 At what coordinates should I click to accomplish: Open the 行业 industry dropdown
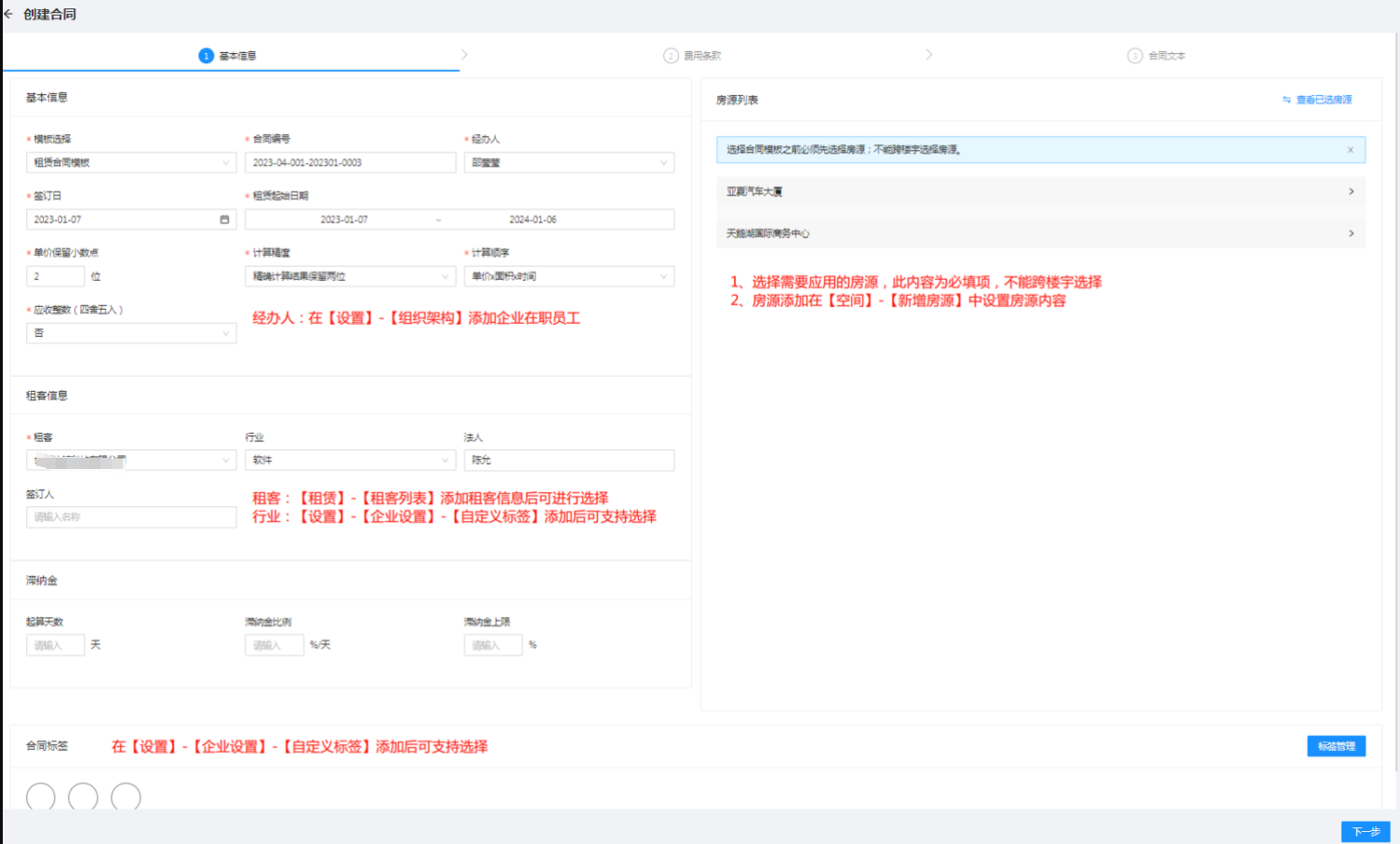350,461
